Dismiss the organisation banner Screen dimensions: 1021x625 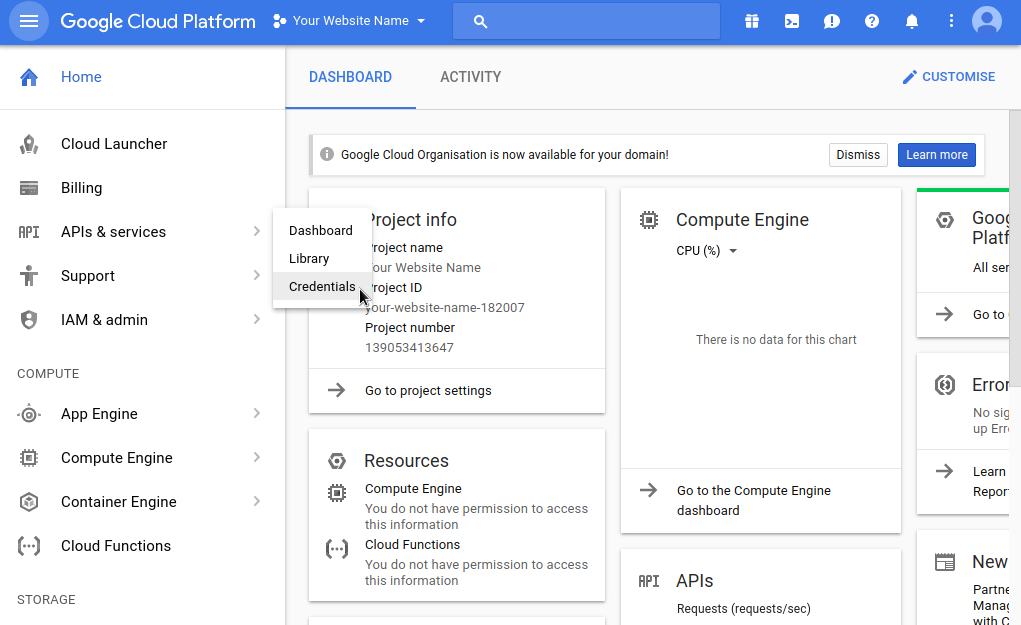click(x=858, y=155)
